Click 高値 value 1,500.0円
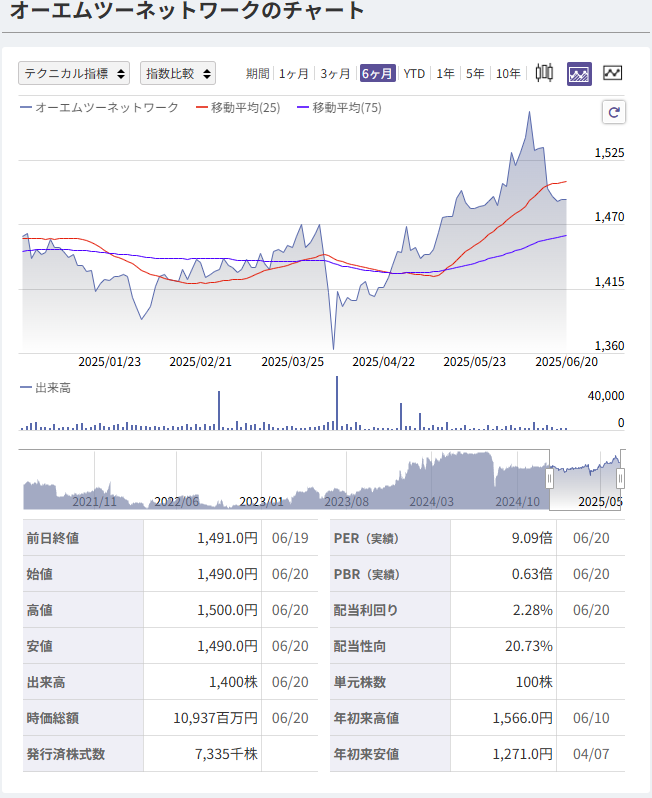 228,610
